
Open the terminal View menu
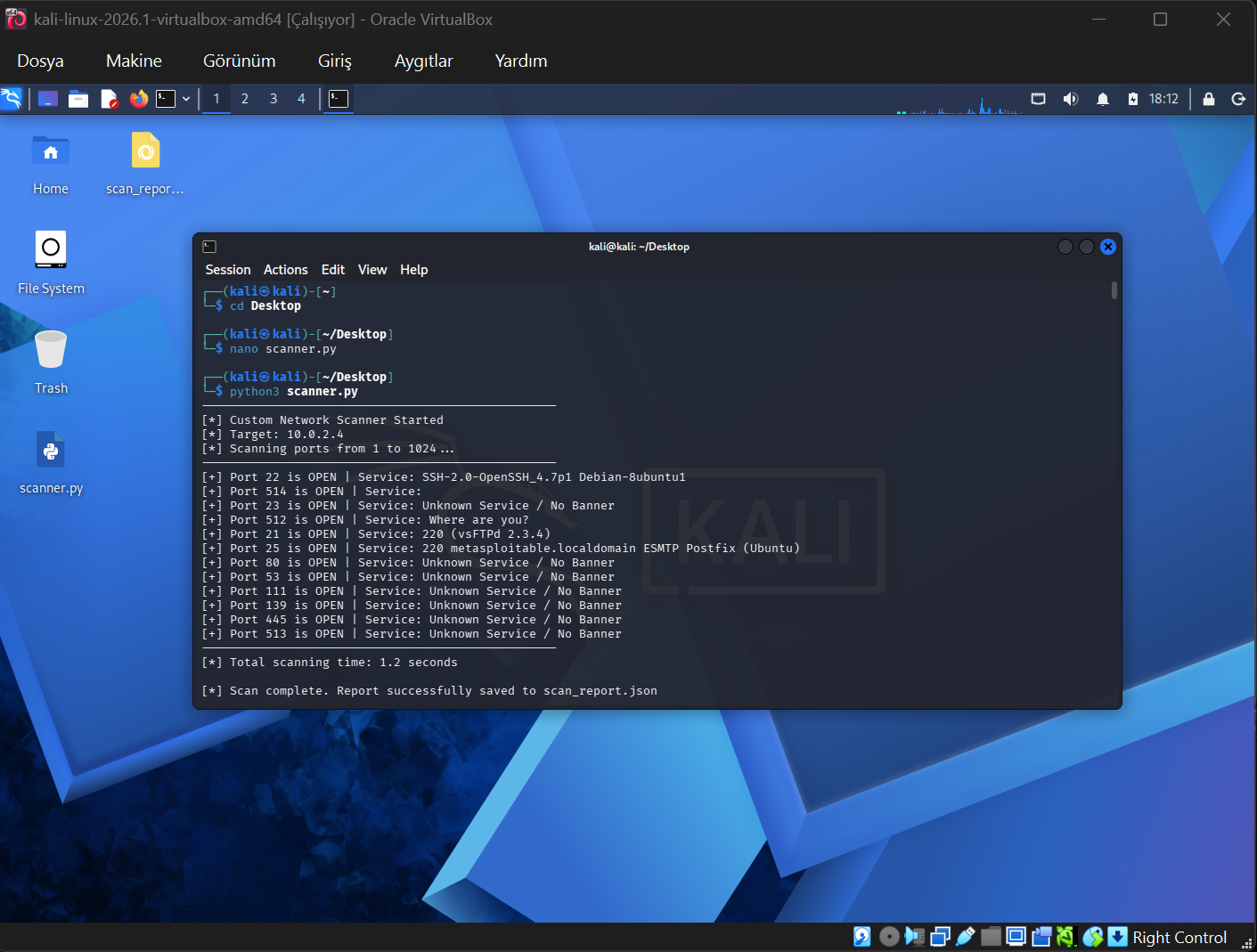[372, 270]
